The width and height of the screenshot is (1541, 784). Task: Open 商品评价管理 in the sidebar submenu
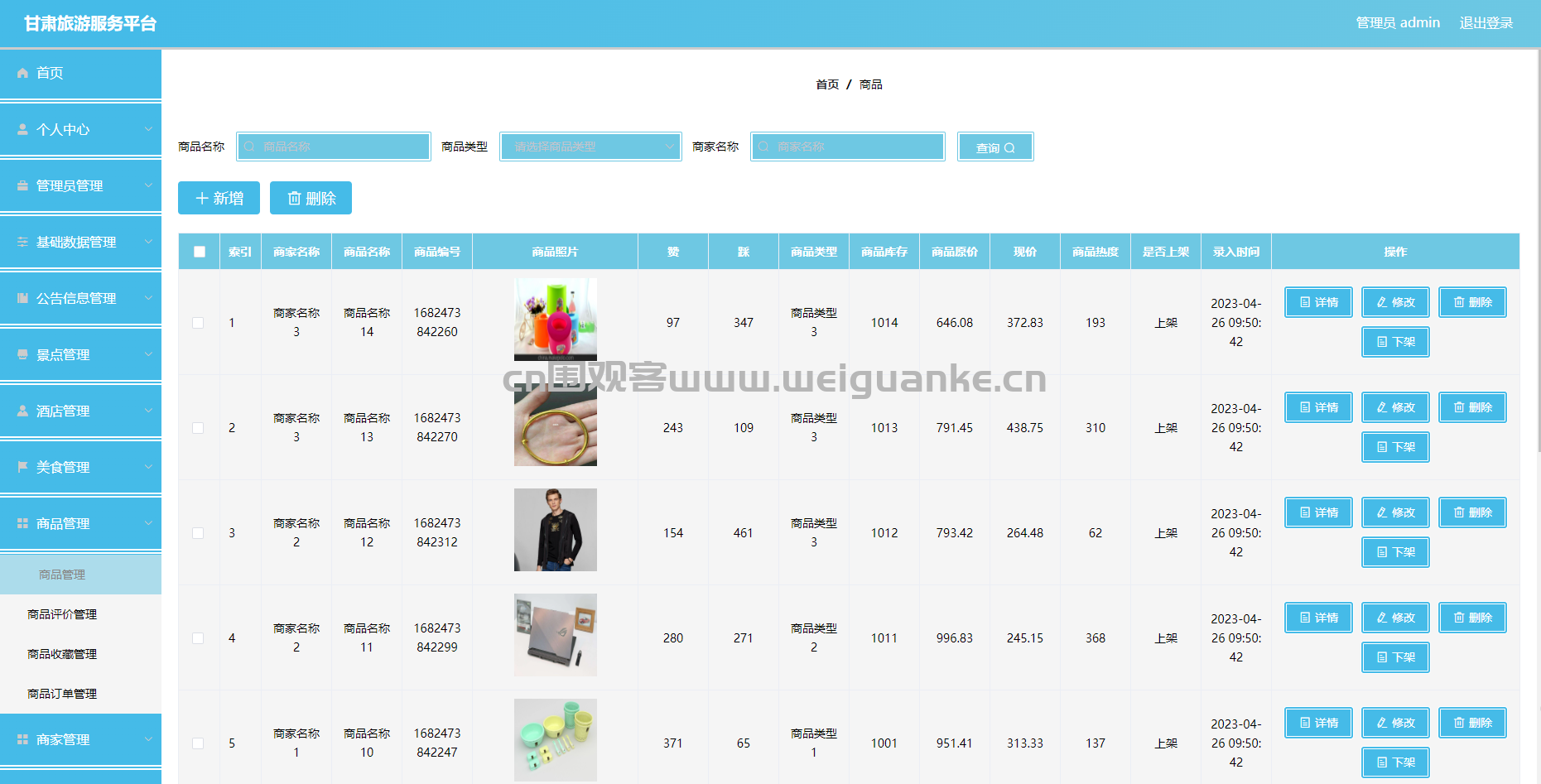62,614
